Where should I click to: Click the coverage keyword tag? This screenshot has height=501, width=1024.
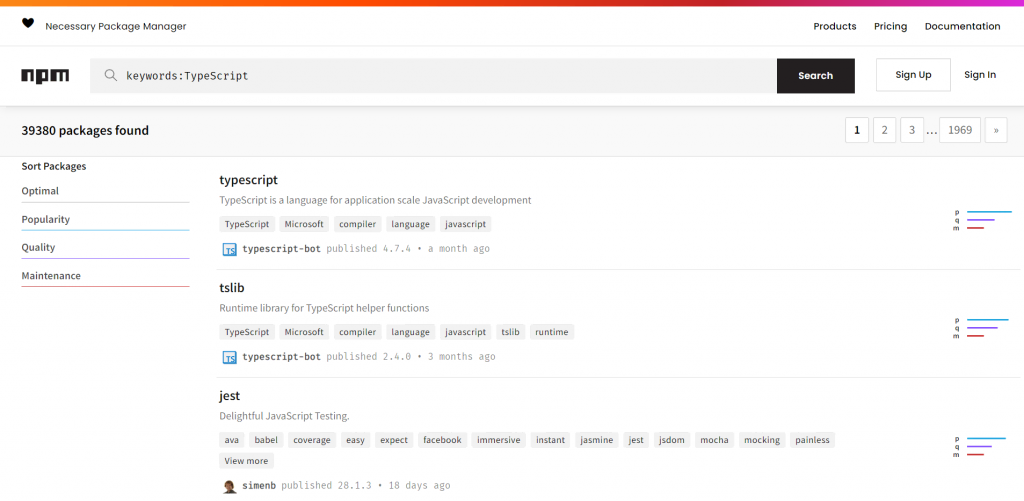point(312,440)
